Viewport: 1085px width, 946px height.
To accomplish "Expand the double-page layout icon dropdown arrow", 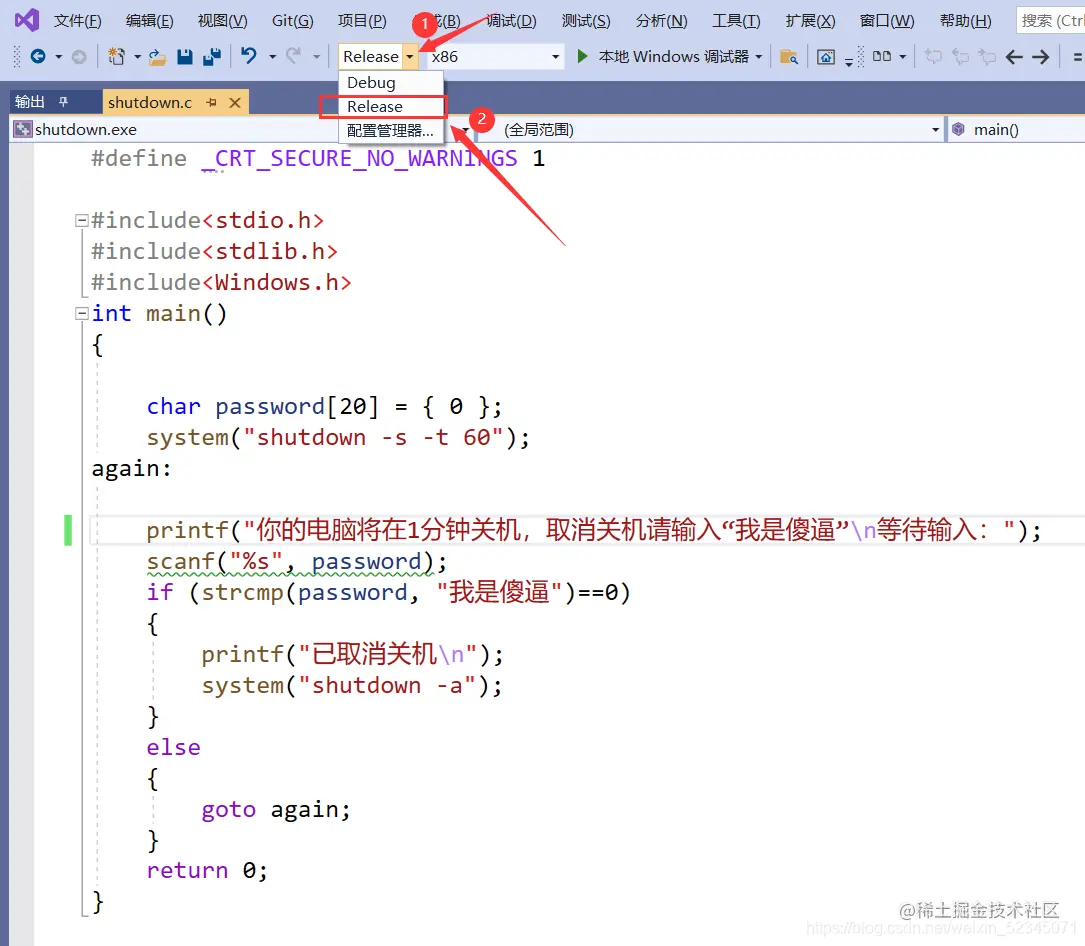I will click(x=902, y=57).
